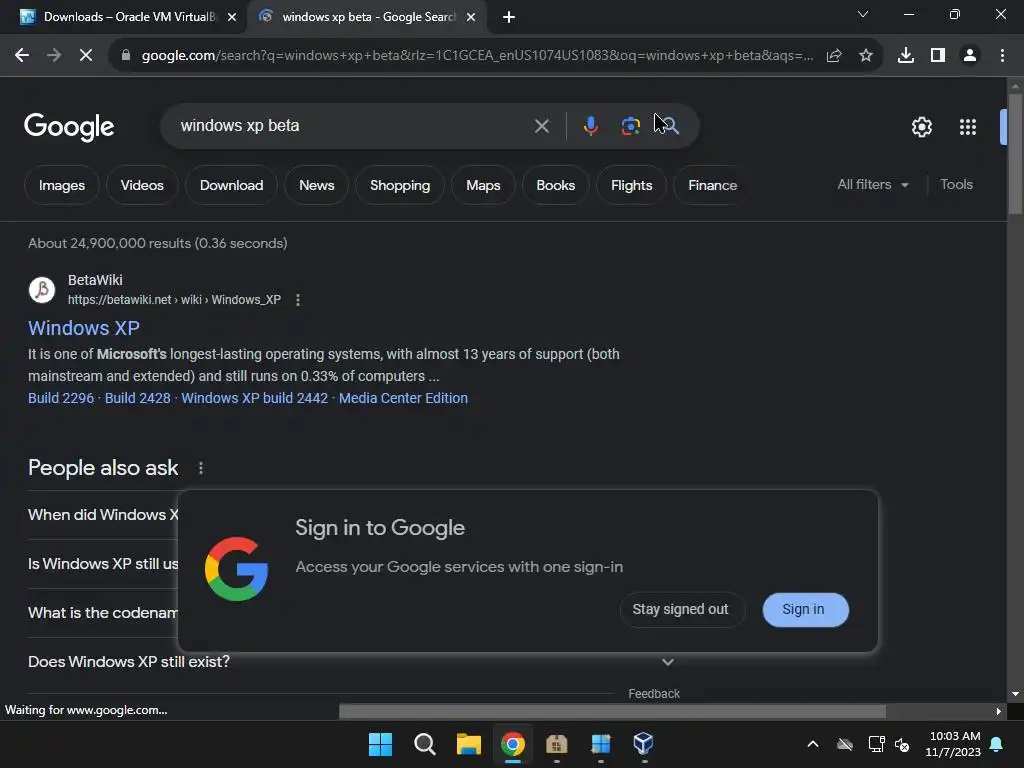1024x768 pixels.
Task: Open Finance results
Action: point(712,185)
